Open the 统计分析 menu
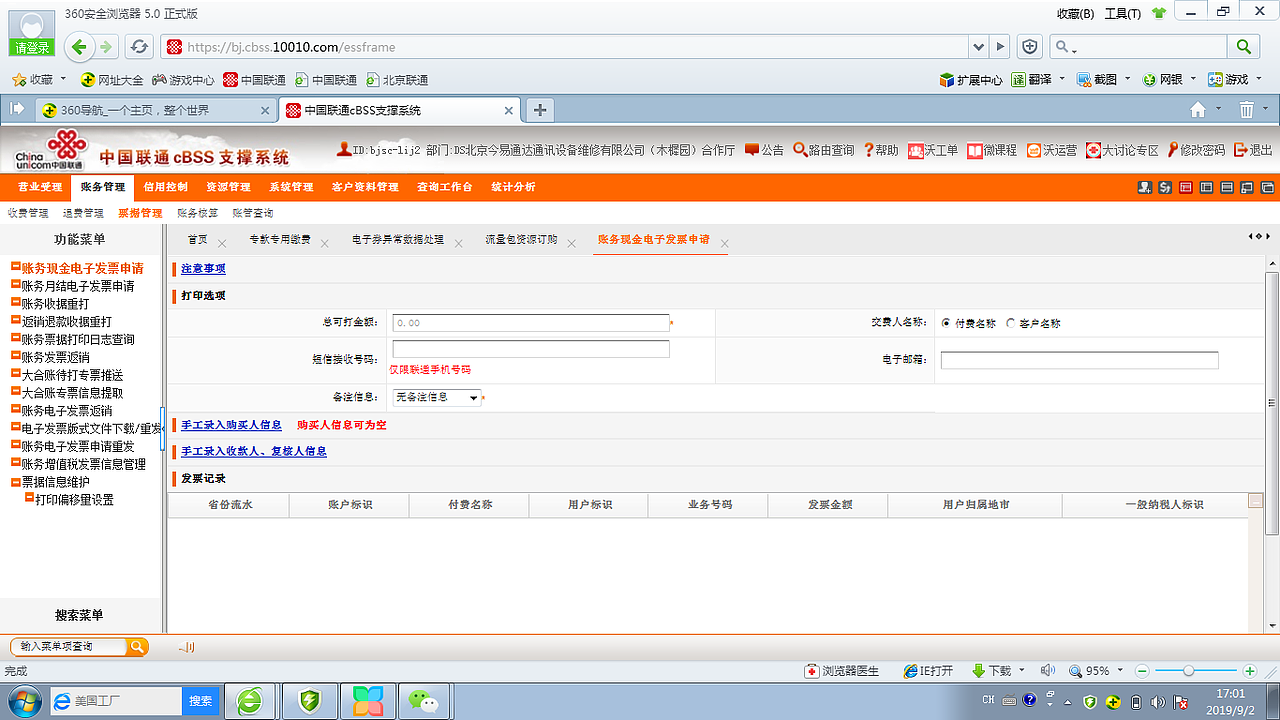The width and height of the screenshot is (1280, 720). (x=513, y=187)
